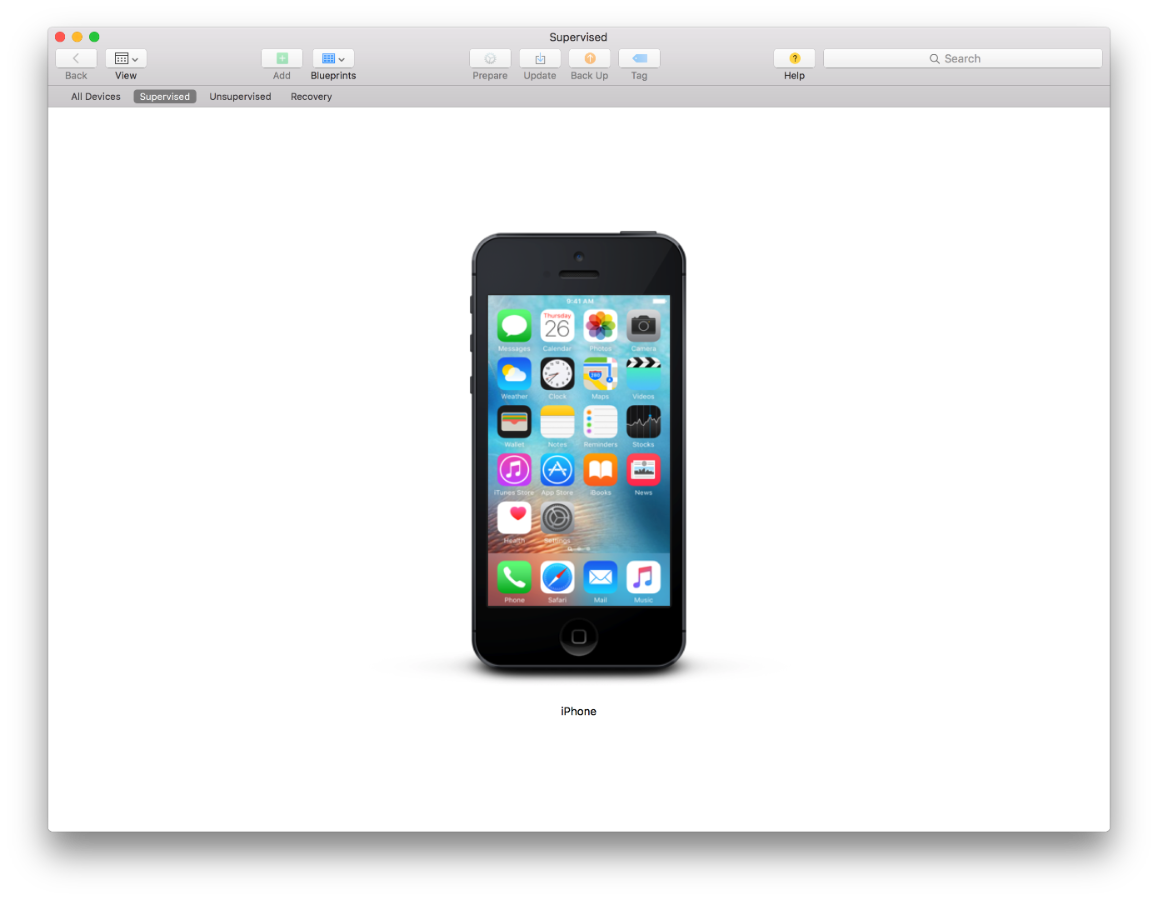Switch to the All Devices filter
This screenshot has height=900, width=1158.
(x=96, y=97)
